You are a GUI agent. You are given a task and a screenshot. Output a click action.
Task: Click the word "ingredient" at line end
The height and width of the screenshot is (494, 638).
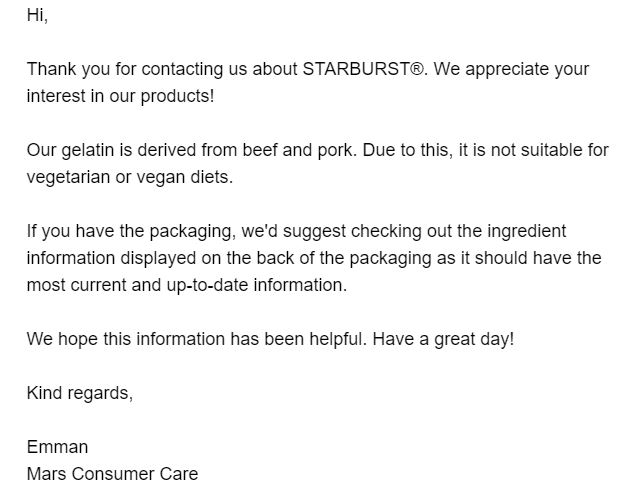pos(527,231)
